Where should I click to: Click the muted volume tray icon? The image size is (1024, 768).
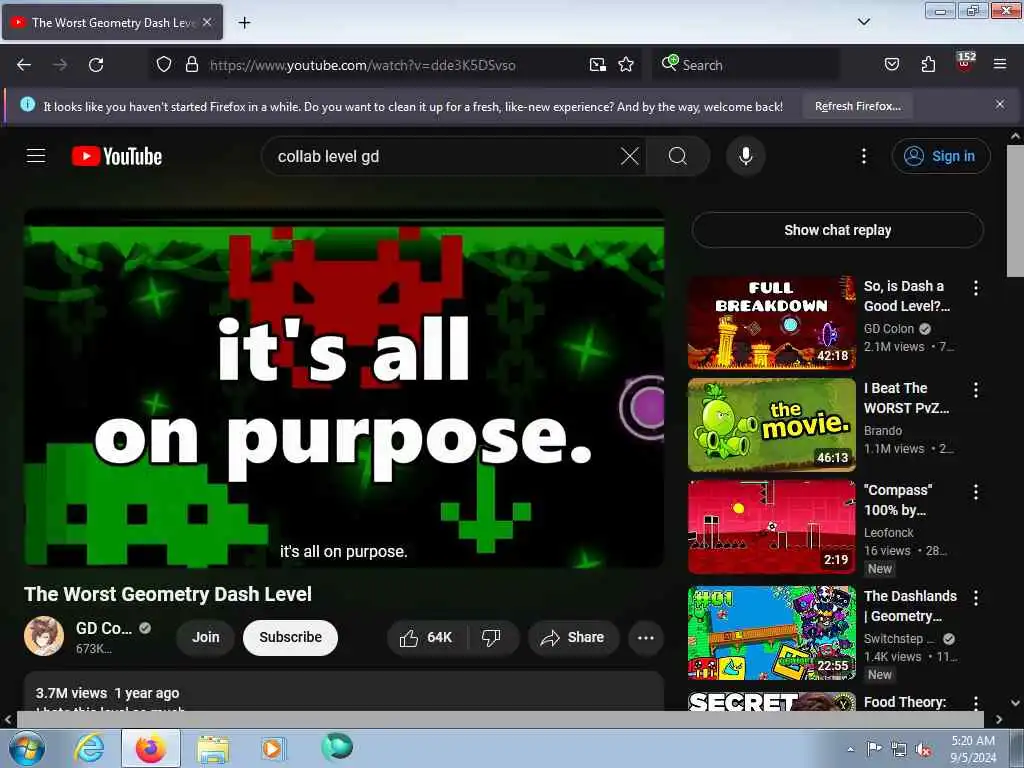pos(923,750)
